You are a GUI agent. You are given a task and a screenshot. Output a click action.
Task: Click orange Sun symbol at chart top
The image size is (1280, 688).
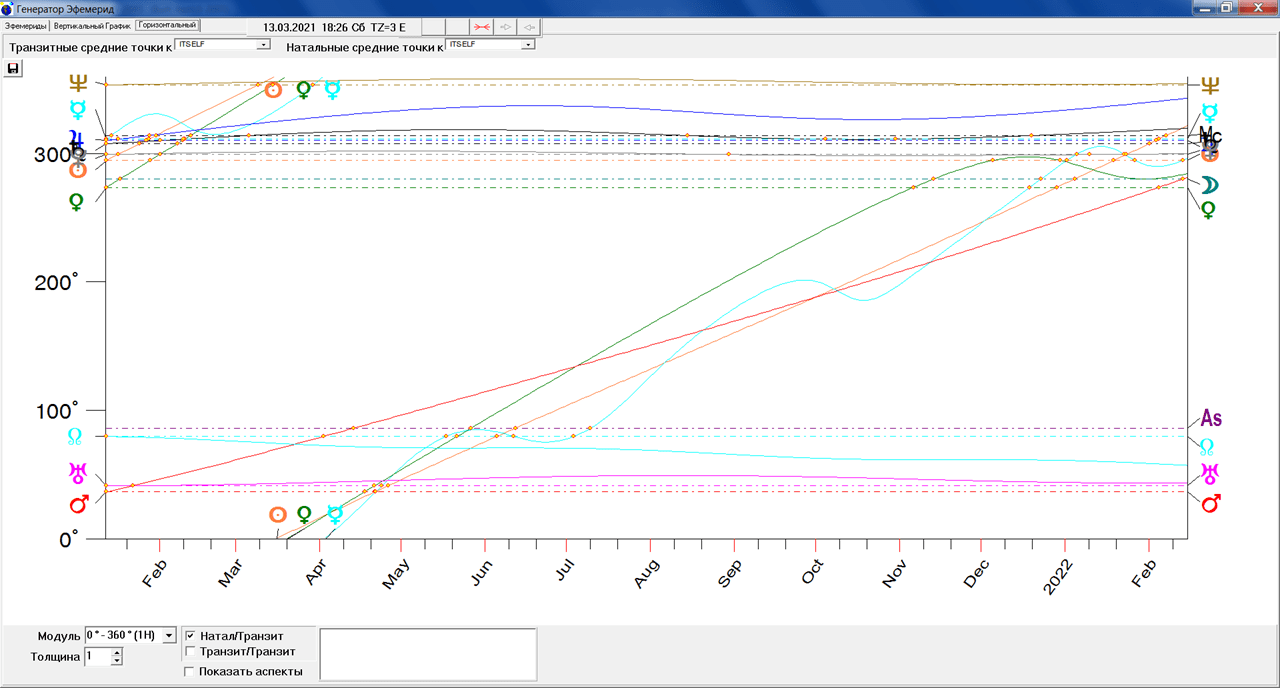(273, 90)
